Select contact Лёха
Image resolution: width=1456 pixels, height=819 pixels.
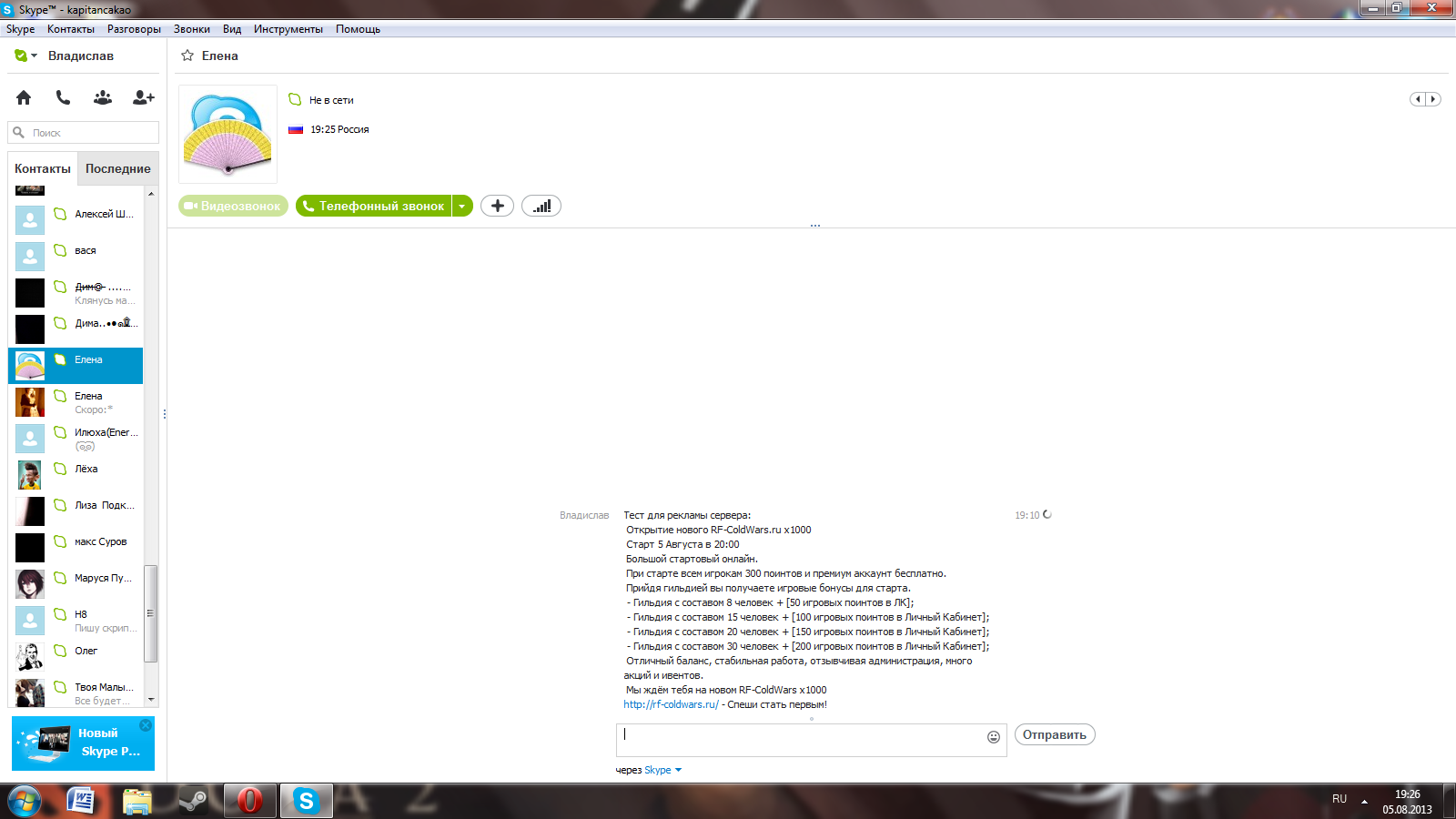76,475
